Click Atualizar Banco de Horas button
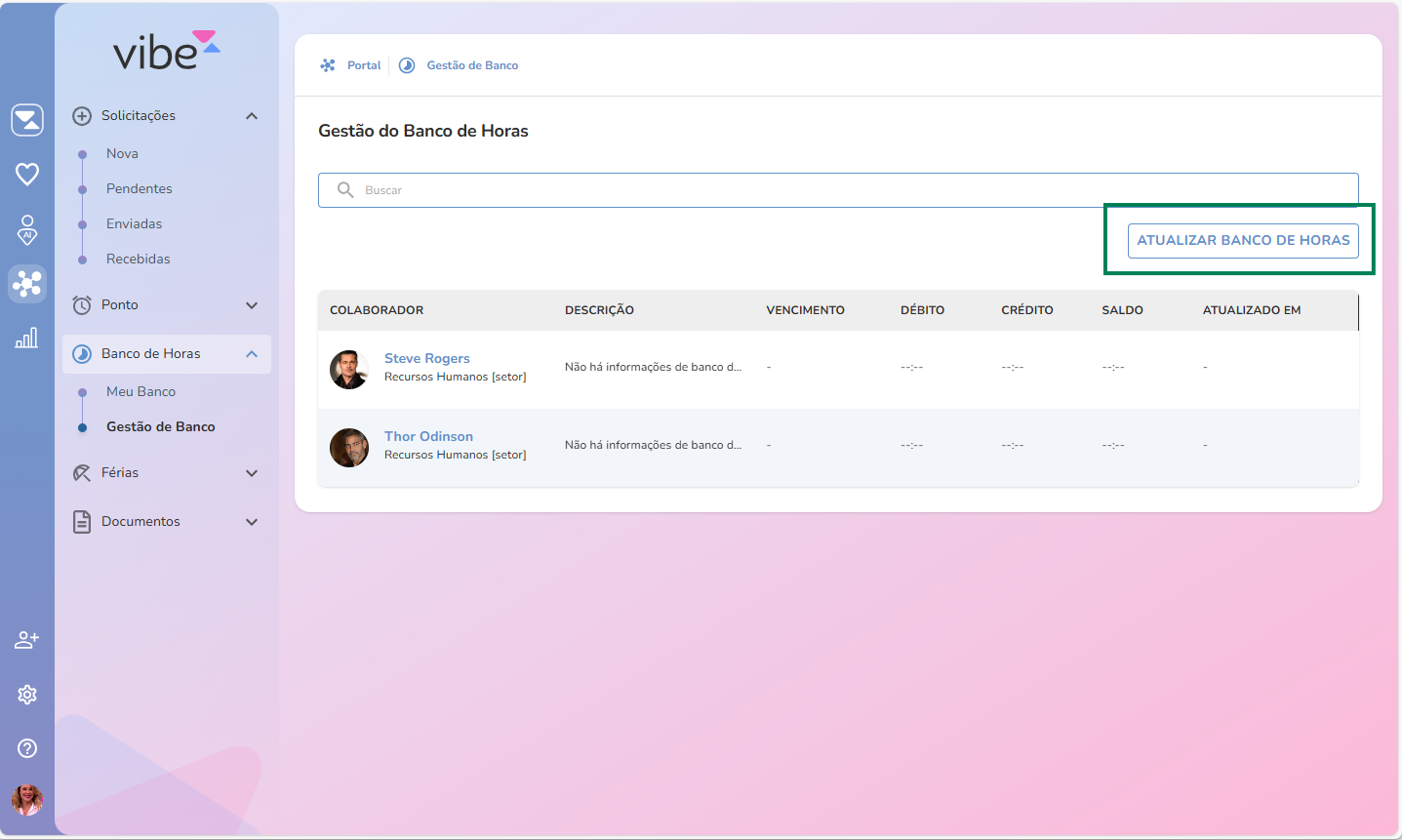This screenshot has width=1402, height=840. click(x=1243, y=240)
